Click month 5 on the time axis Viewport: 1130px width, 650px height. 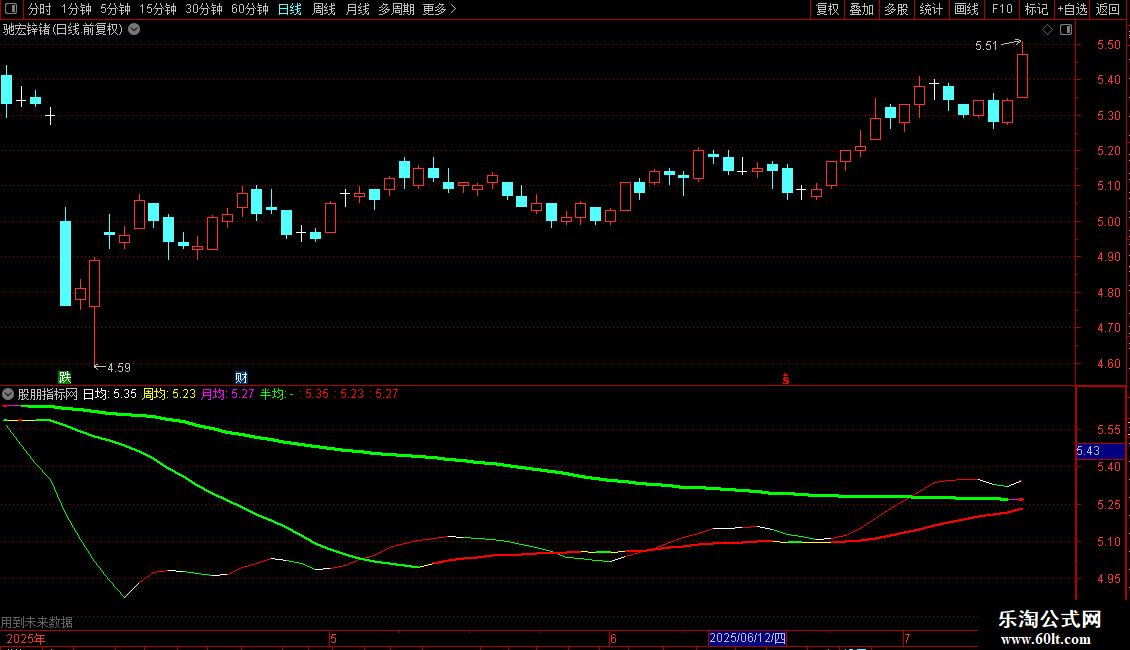334,638
